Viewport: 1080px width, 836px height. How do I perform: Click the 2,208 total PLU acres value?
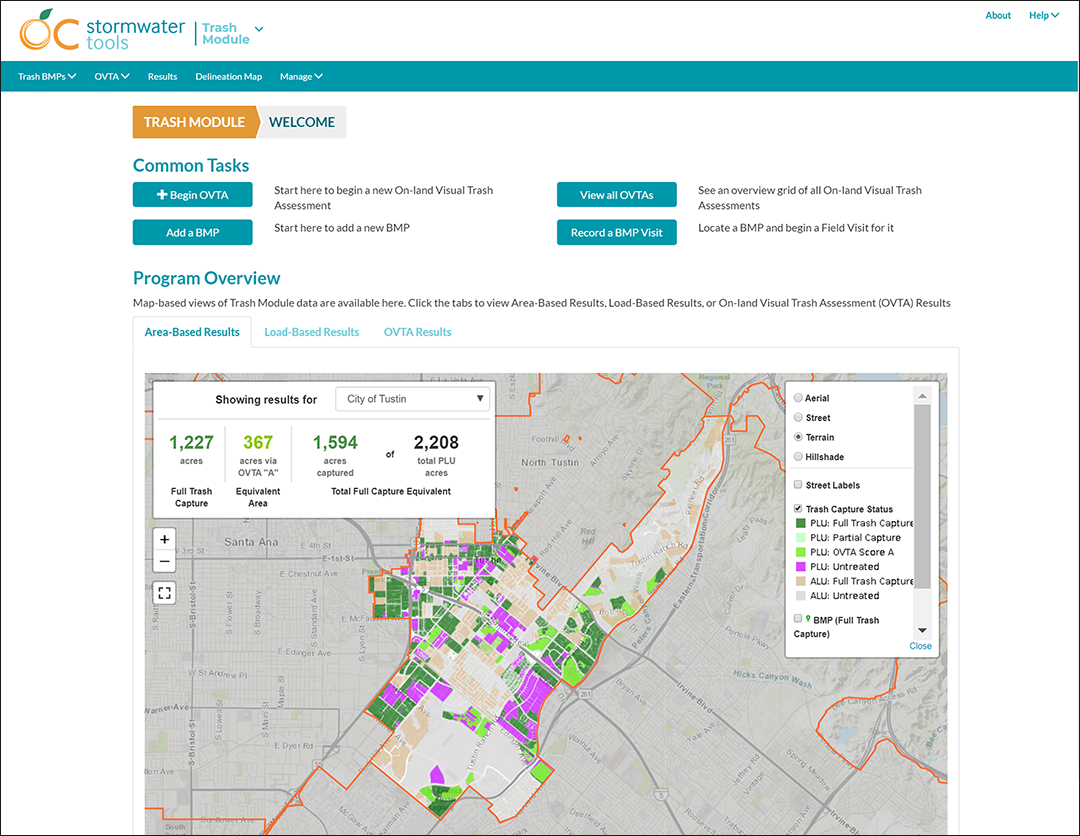[x=436, y=442]
